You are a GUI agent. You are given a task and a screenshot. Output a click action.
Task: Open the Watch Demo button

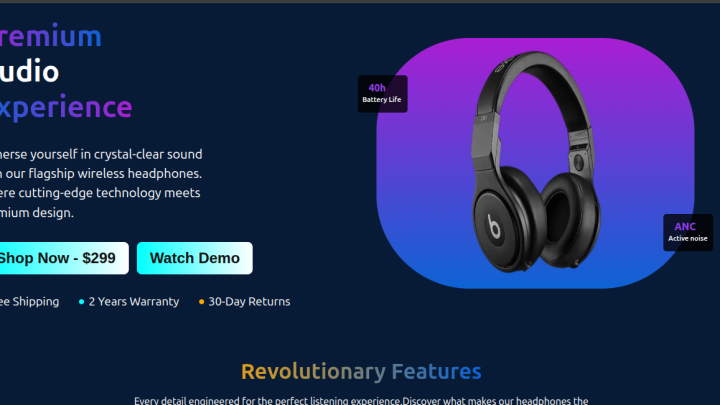pos(195,258)
